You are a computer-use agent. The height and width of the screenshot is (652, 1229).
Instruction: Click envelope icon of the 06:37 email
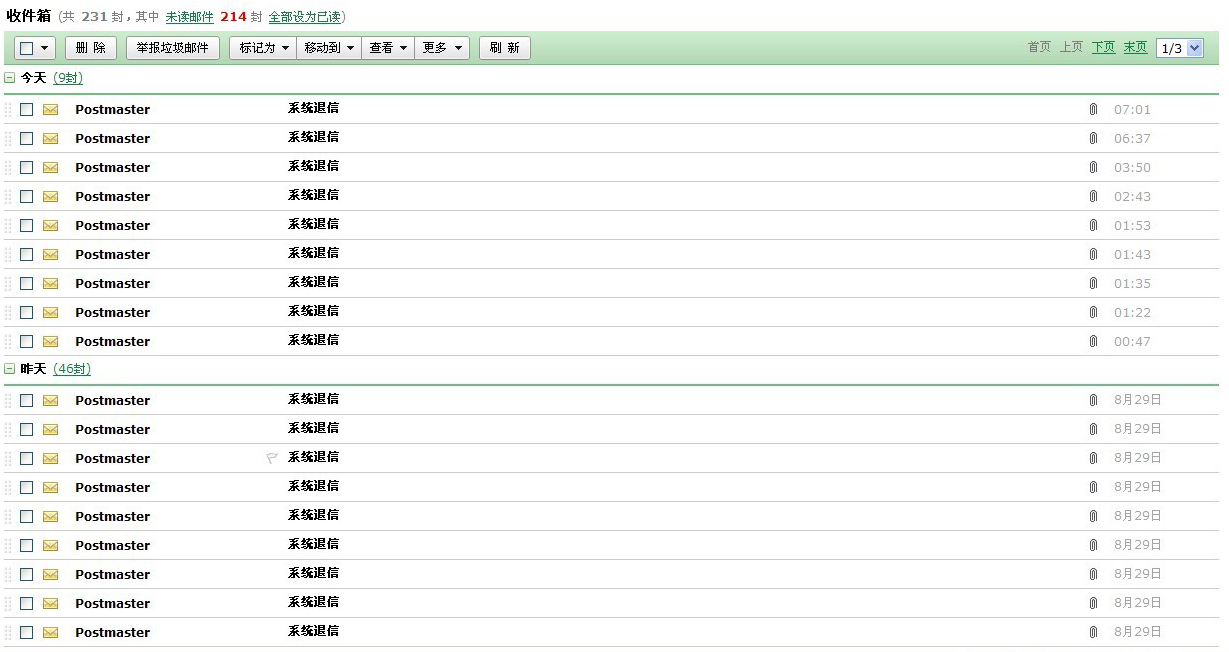[x=50, y=139]
